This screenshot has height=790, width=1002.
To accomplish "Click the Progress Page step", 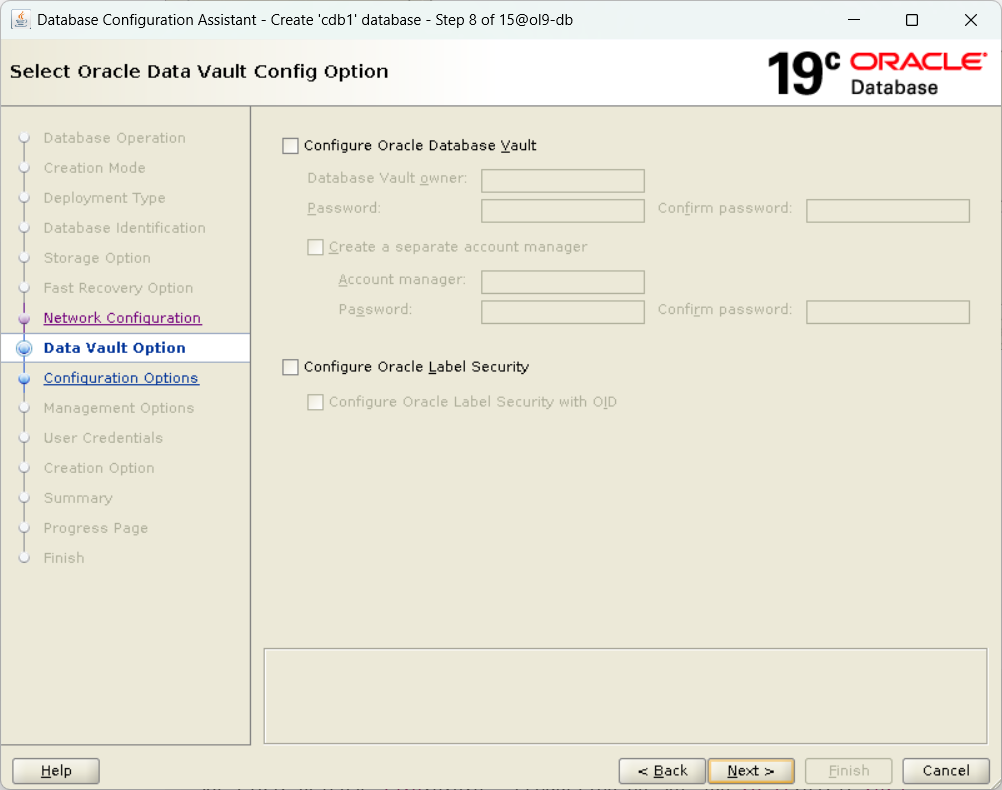I will [96, 528].
